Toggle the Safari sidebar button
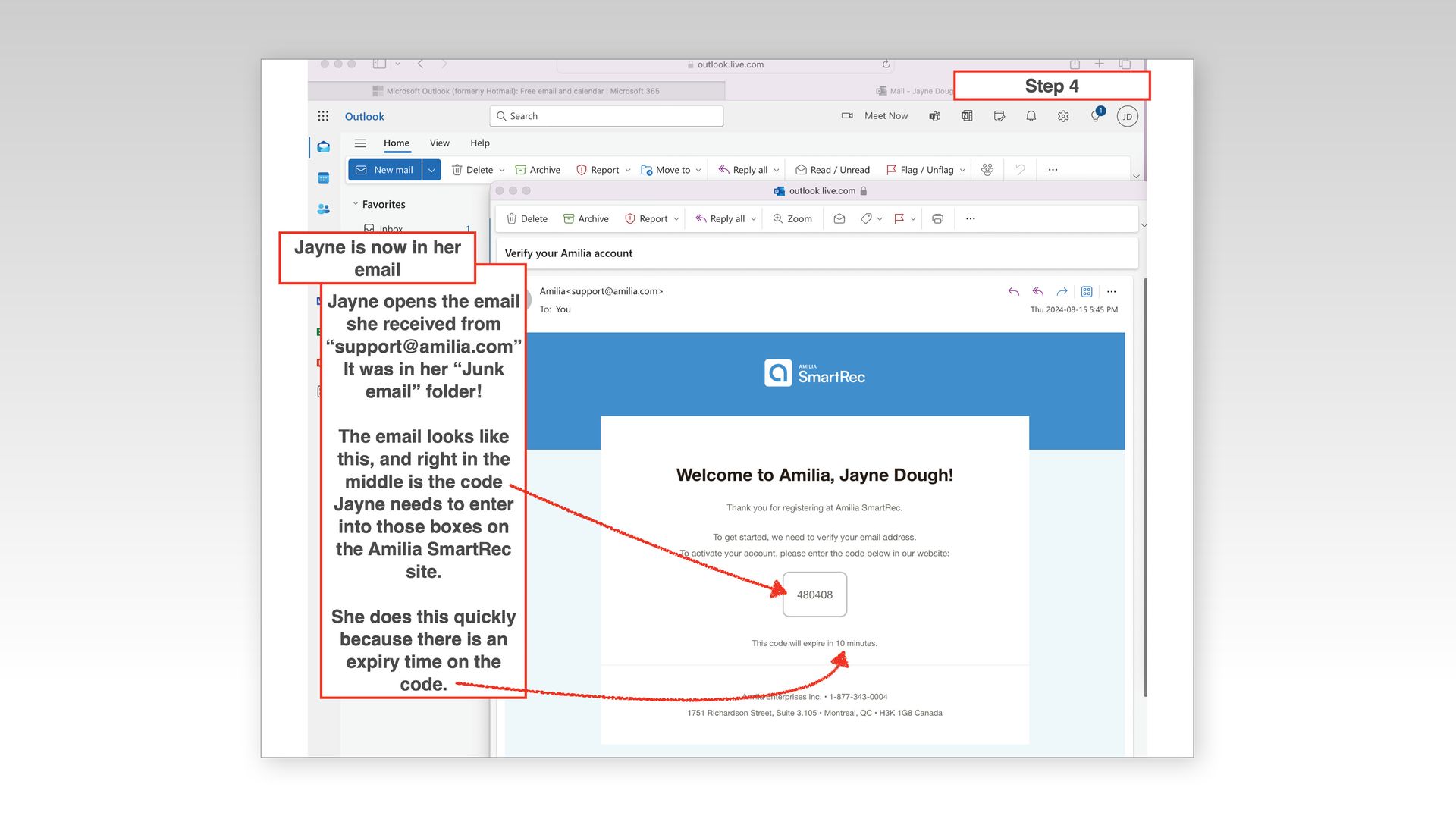The height and width of the screenshot is (819, 1456). click(x=380, y=64)
